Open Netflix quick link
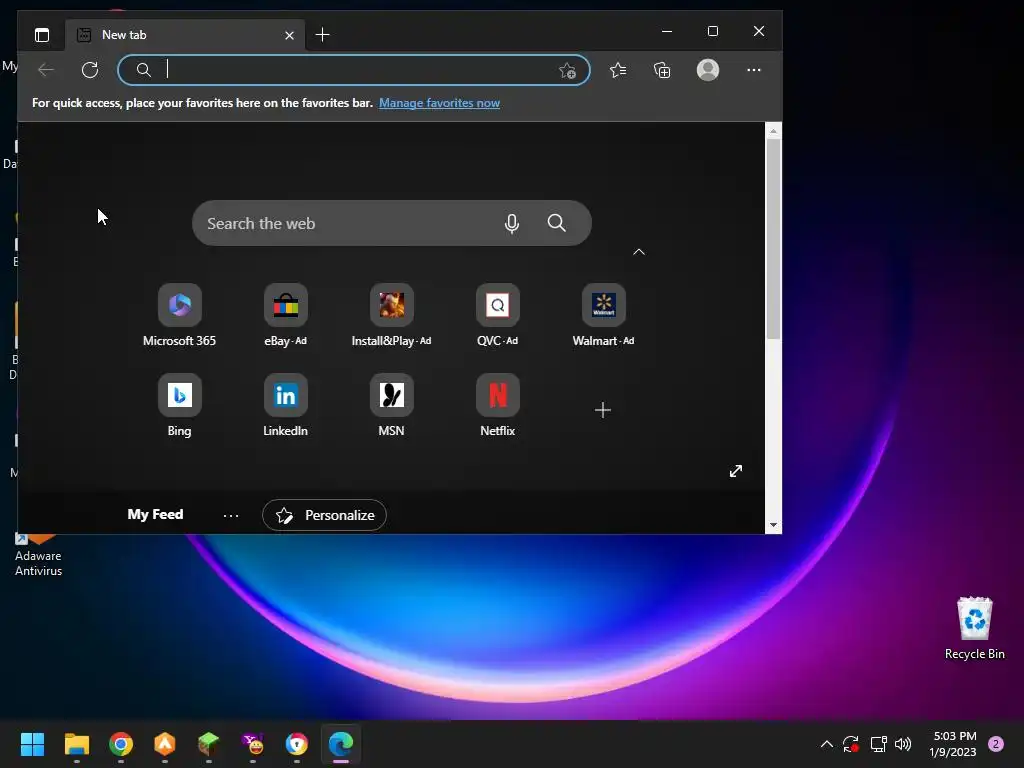 [x=498, y=406]
